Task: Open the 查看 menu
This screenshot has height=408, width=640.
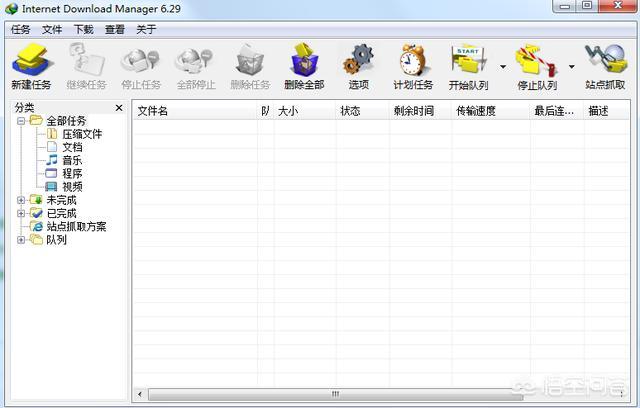Action: tap(115, 29)
